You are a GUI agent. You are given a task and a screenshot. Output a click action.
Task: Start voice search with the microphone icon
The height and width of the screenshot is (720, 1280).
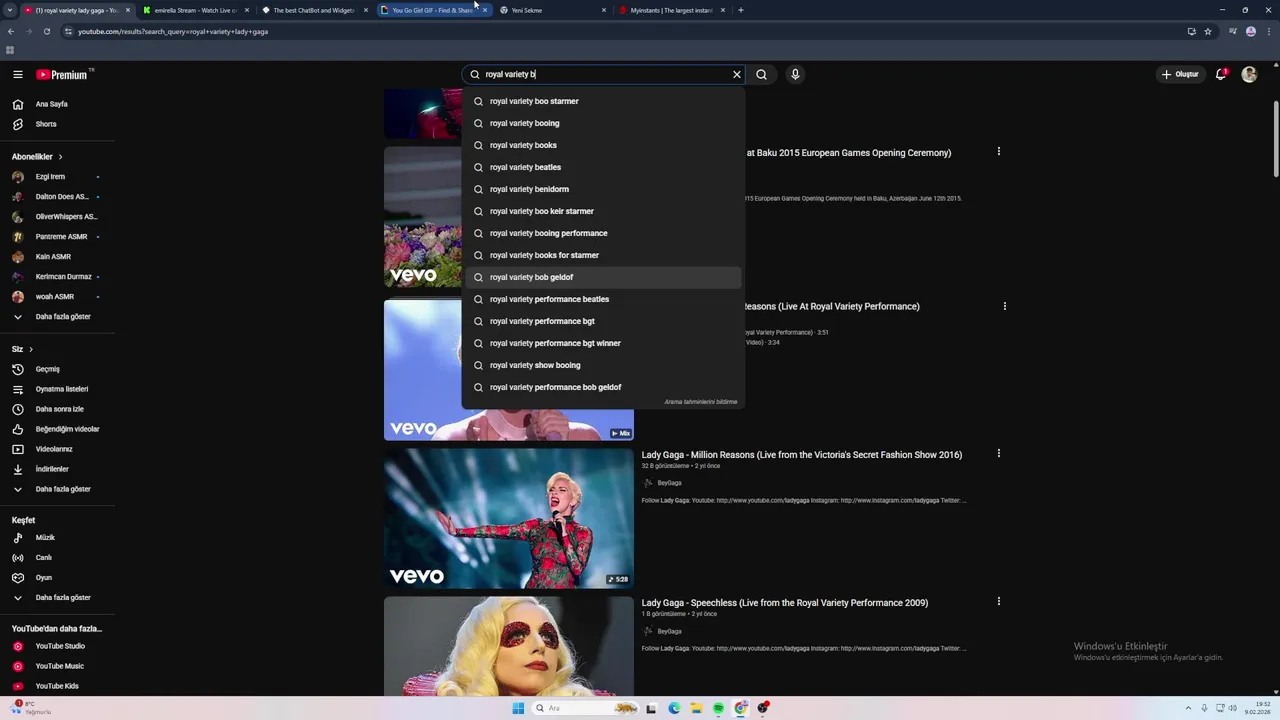click(795, 74)
